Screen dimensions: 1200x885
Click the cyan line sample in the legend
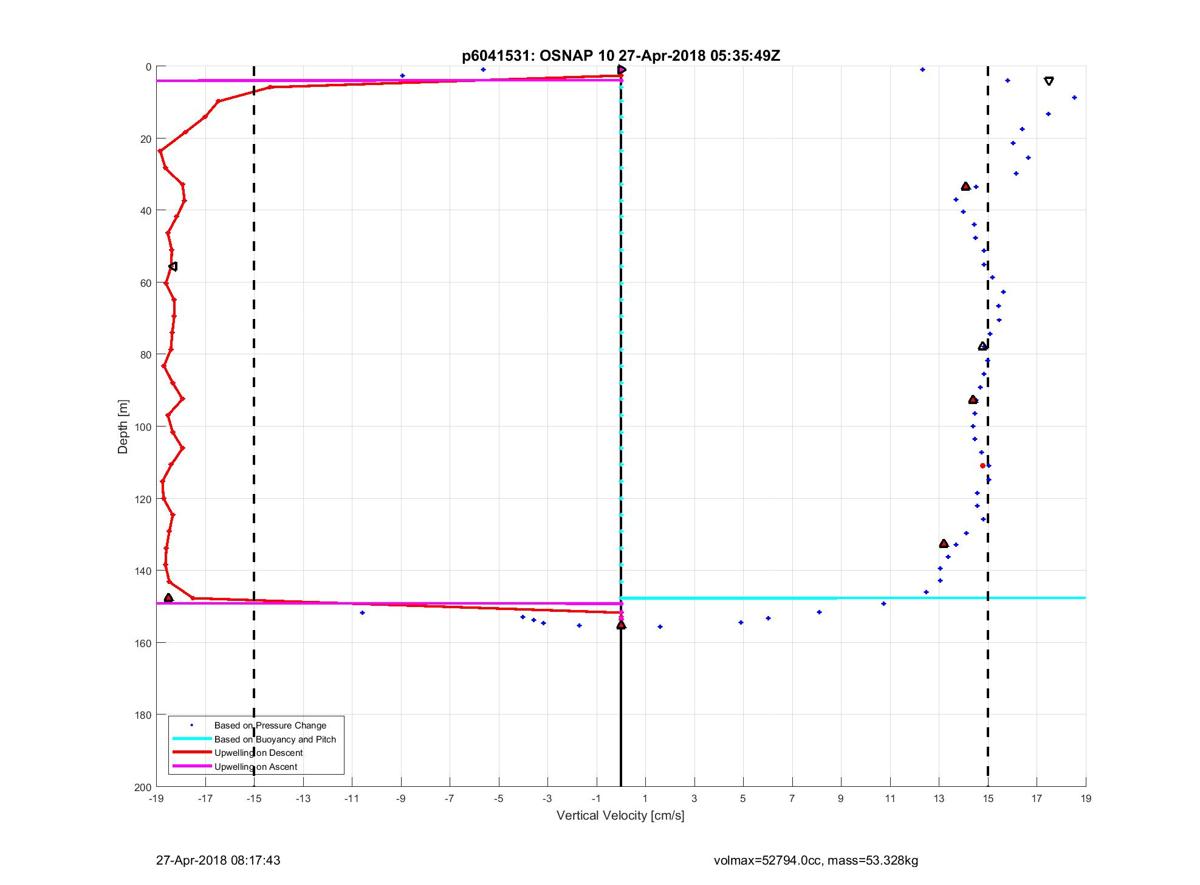pos(191,739)
